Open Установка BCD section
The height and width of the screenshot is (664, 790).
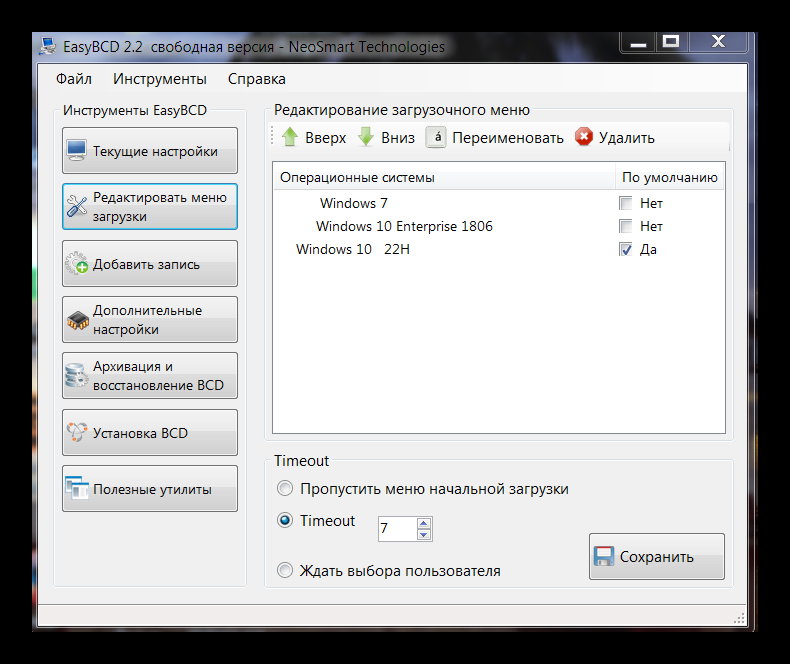coord(150,432)
